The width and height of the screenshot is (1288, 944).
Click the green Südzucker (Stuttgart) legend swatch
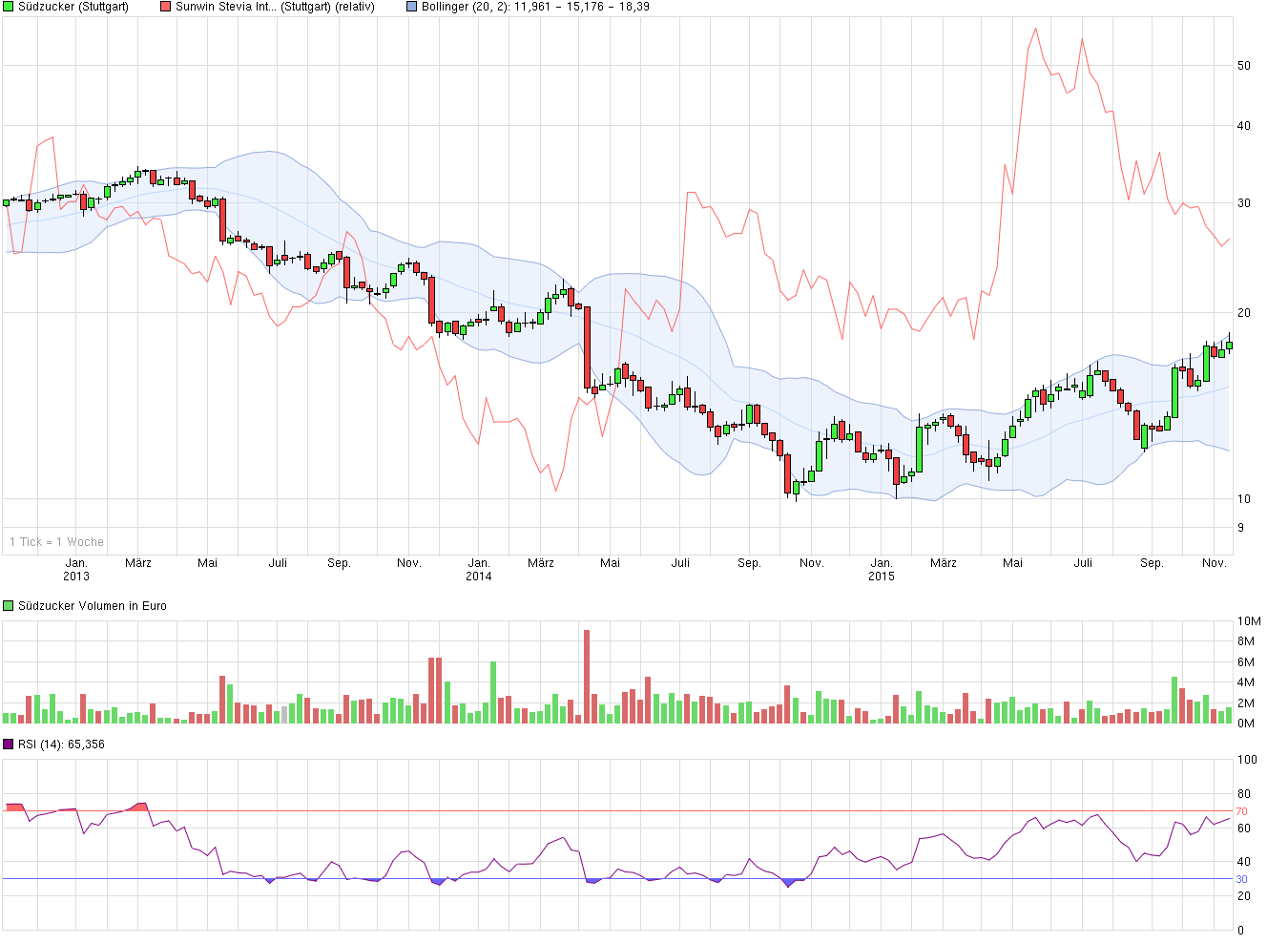pyautogui.click(x=9, y=7)
